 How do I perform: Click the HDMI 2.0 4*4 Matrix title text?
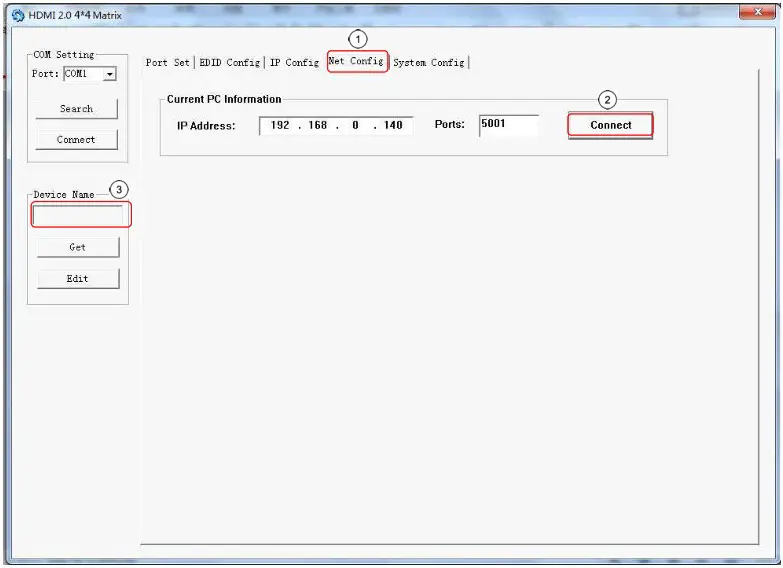coord(75,15)
